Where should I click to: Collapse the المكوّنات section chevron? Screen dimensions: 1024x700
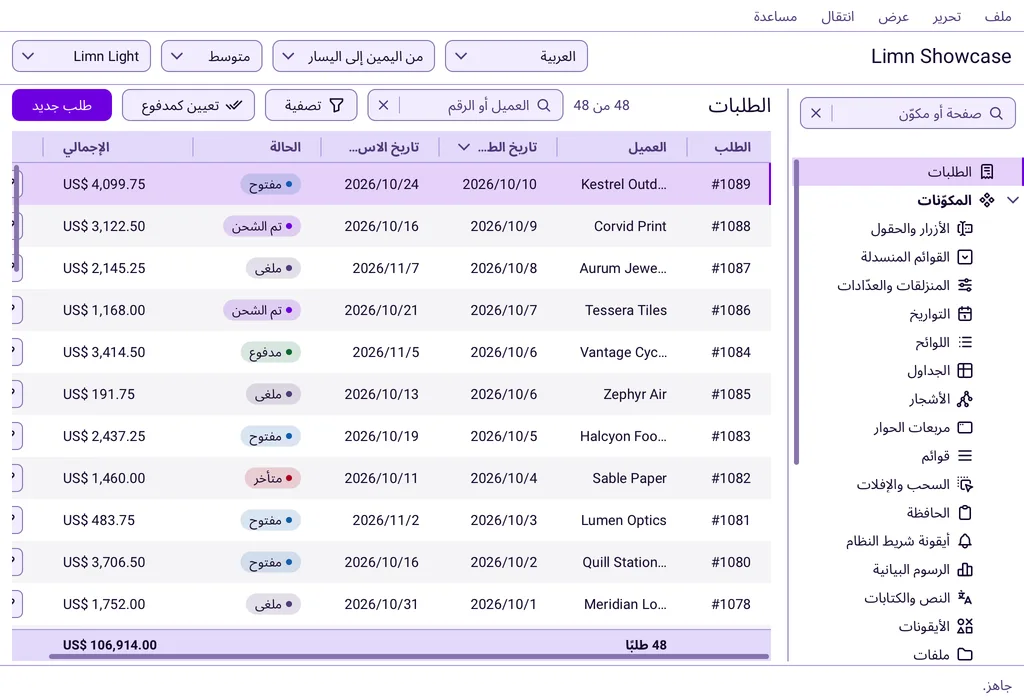(1012, 200)
